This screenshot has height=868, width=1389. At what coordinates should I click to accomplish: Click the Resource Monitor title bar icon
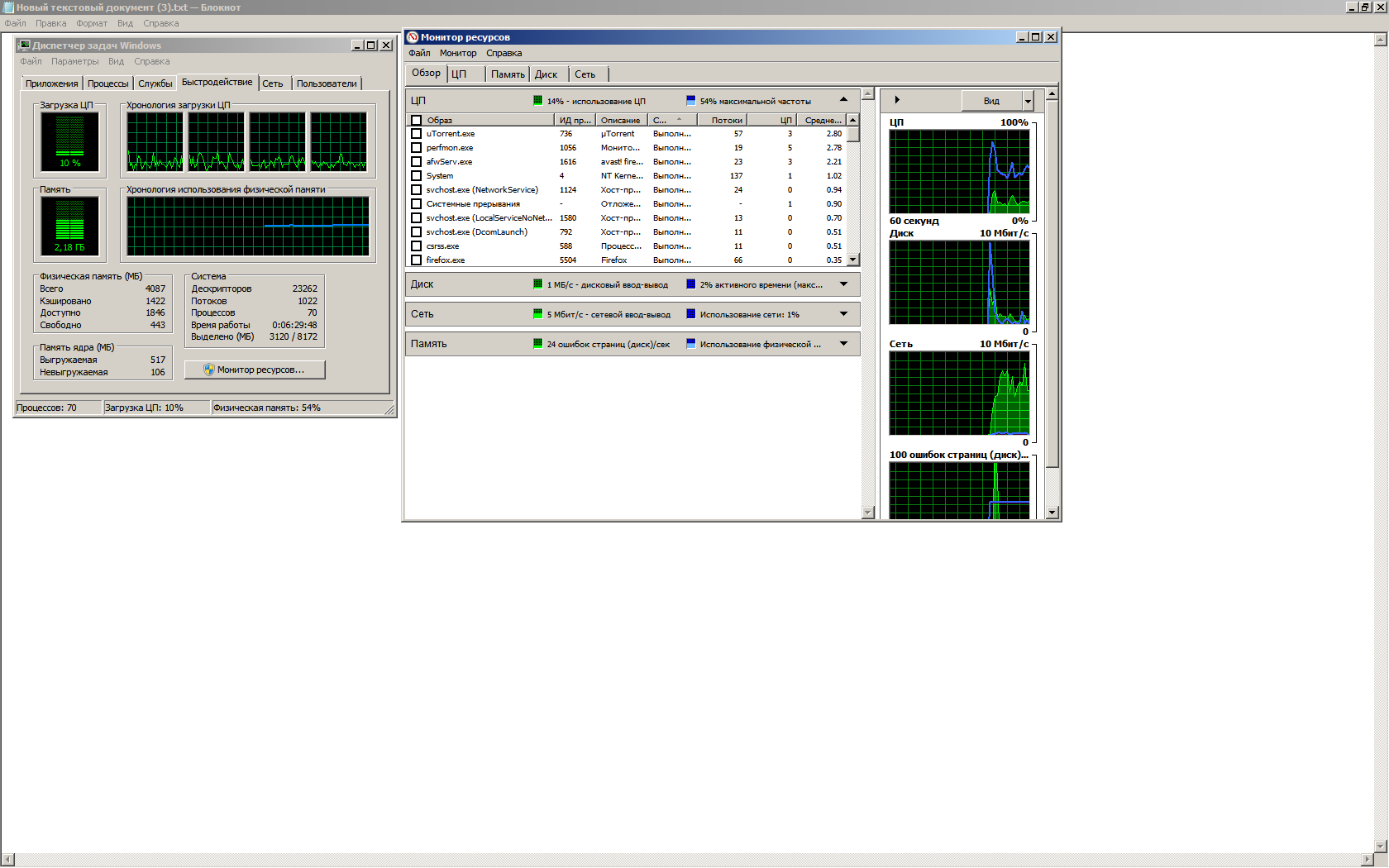[413, 37]
